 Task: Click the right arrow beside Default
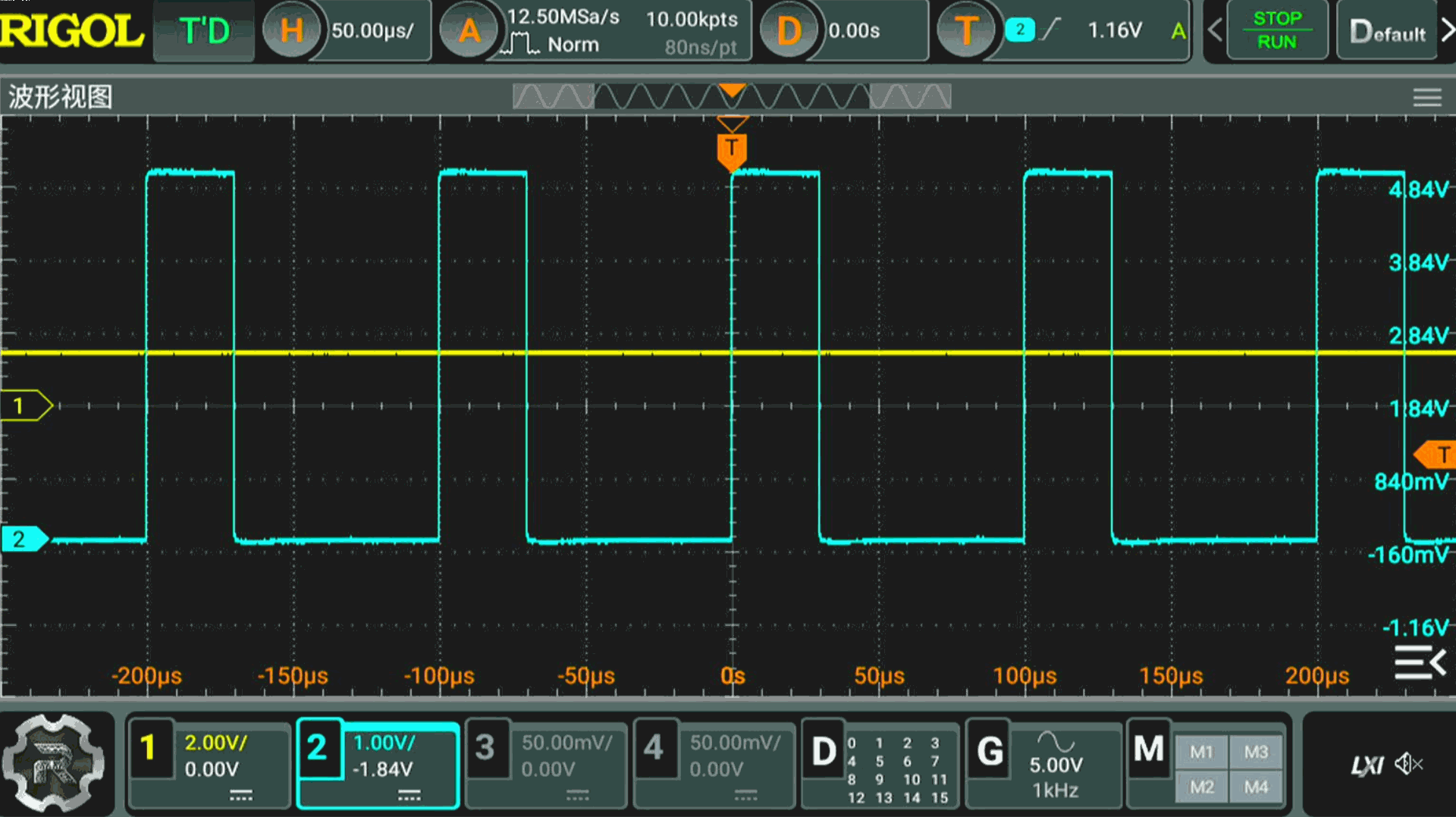click(x=1447, y=30)
